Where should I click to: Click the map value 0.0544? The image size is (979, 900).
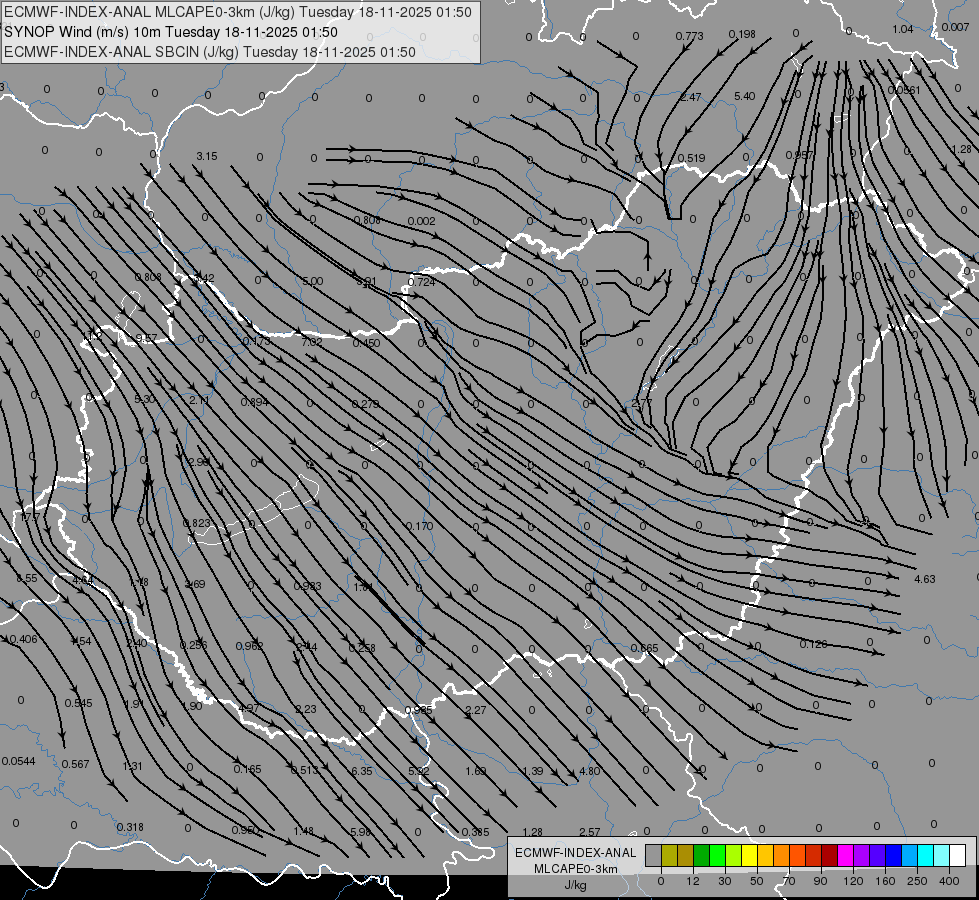[19, 761]
